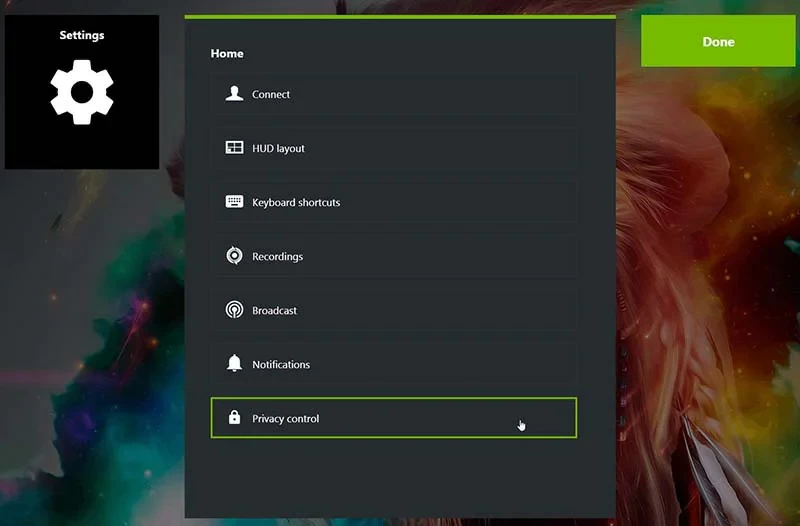This screenshot has width=800, height=526.
Task: Go to the Recordings text label
Action: coord(277,256)
